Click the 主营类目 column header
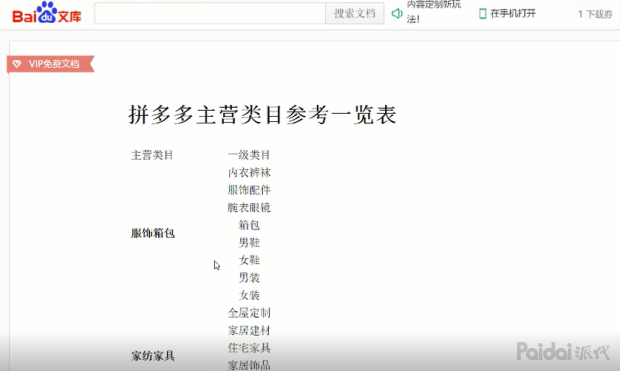The height and width of the screenshot is (371, 620). click(152, 155)
